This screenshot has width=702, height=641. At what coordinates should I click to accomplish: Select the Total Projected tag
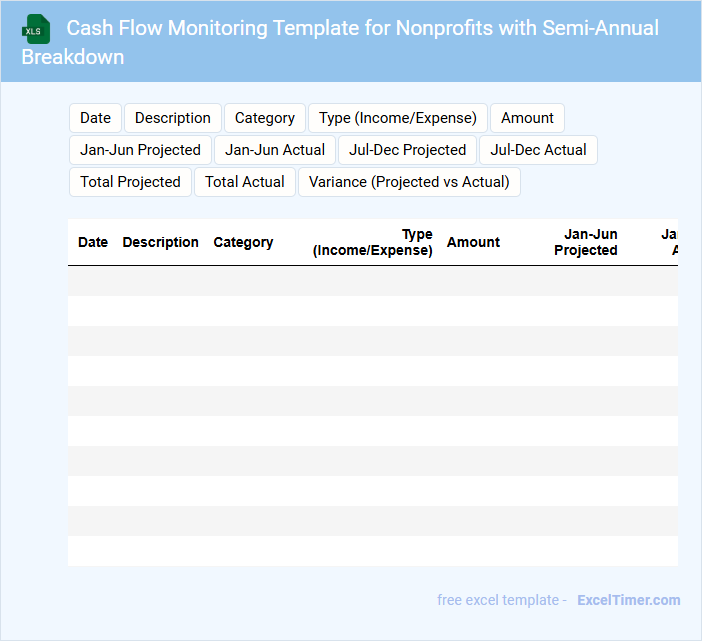click(130, 182)
